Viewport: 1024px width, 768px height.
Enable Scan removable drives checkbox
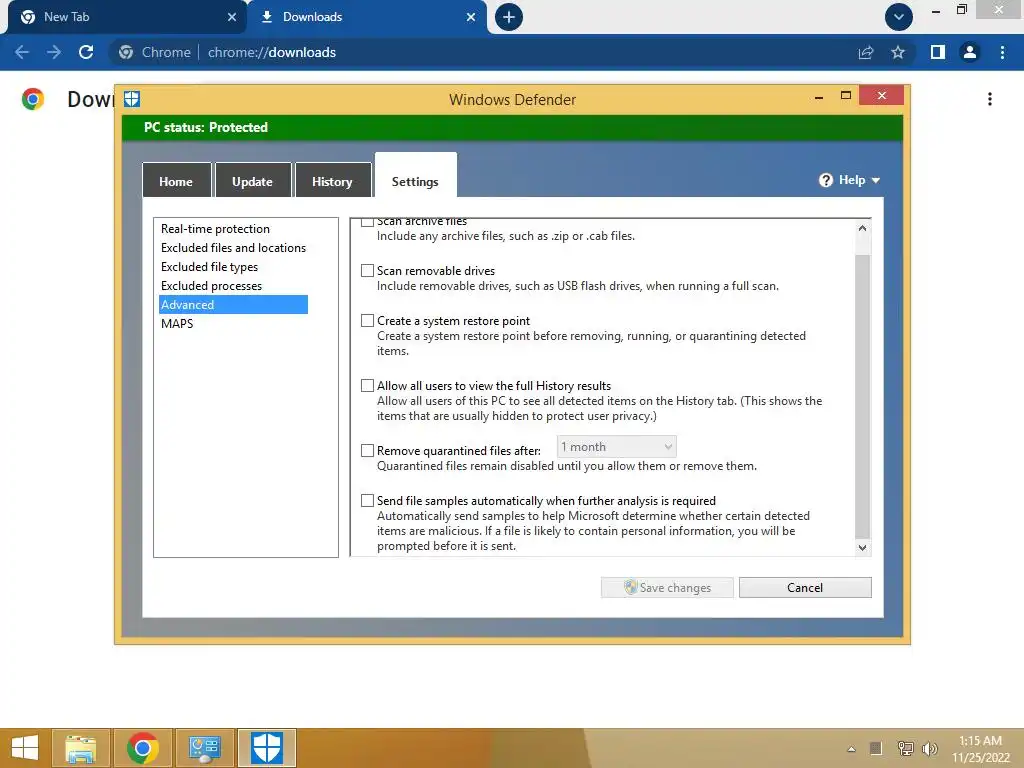point(368,270)
